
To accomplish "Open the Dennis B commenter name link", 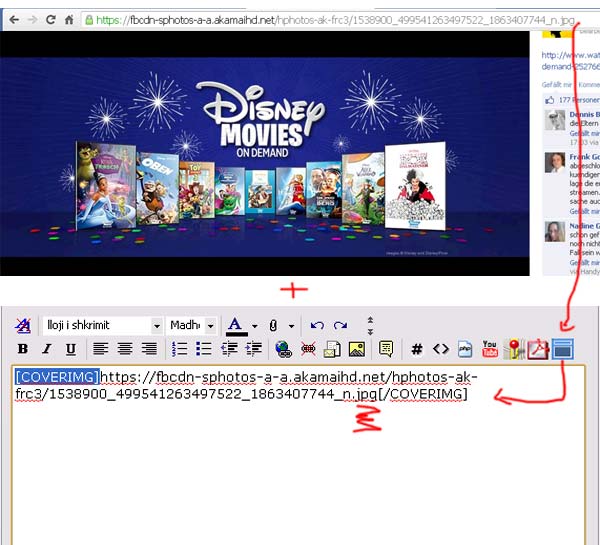I will pyautogui.click(x=584, y=114).
